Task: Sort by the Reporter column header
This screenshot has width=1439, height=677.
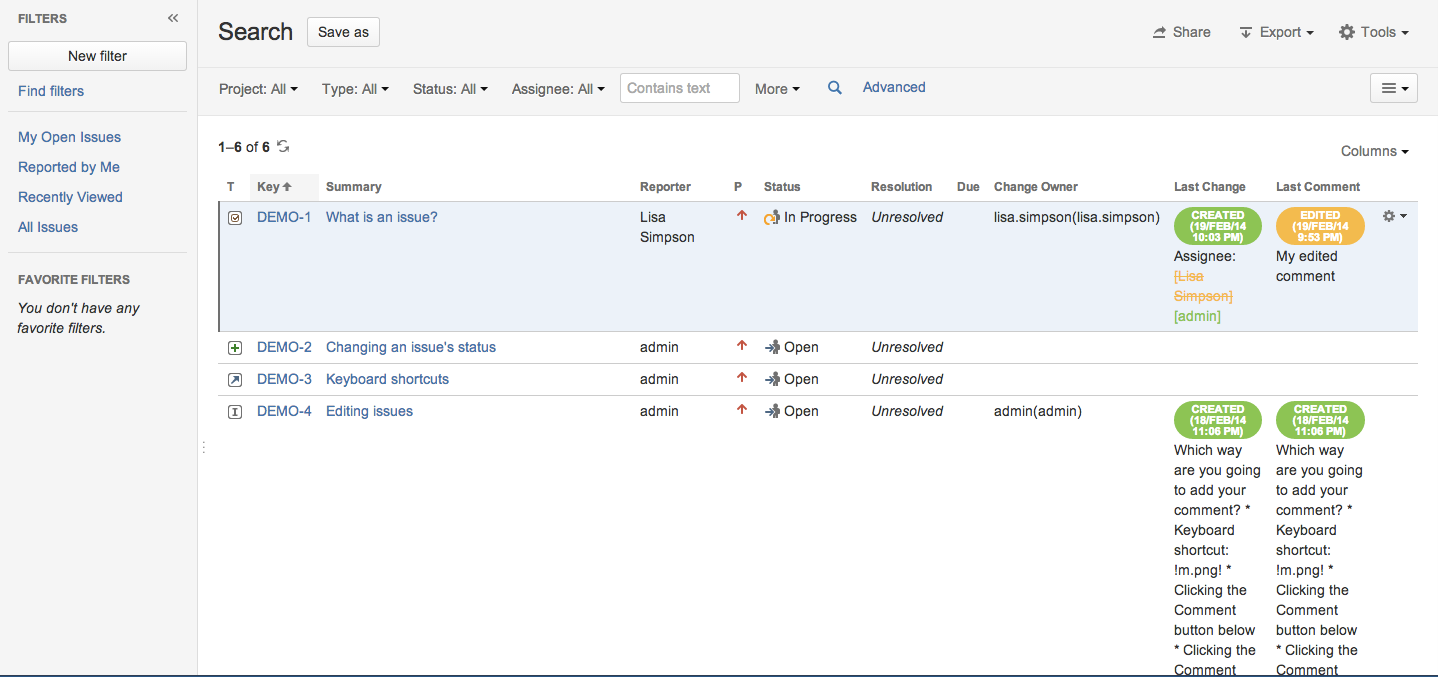Action: point(665,187)
